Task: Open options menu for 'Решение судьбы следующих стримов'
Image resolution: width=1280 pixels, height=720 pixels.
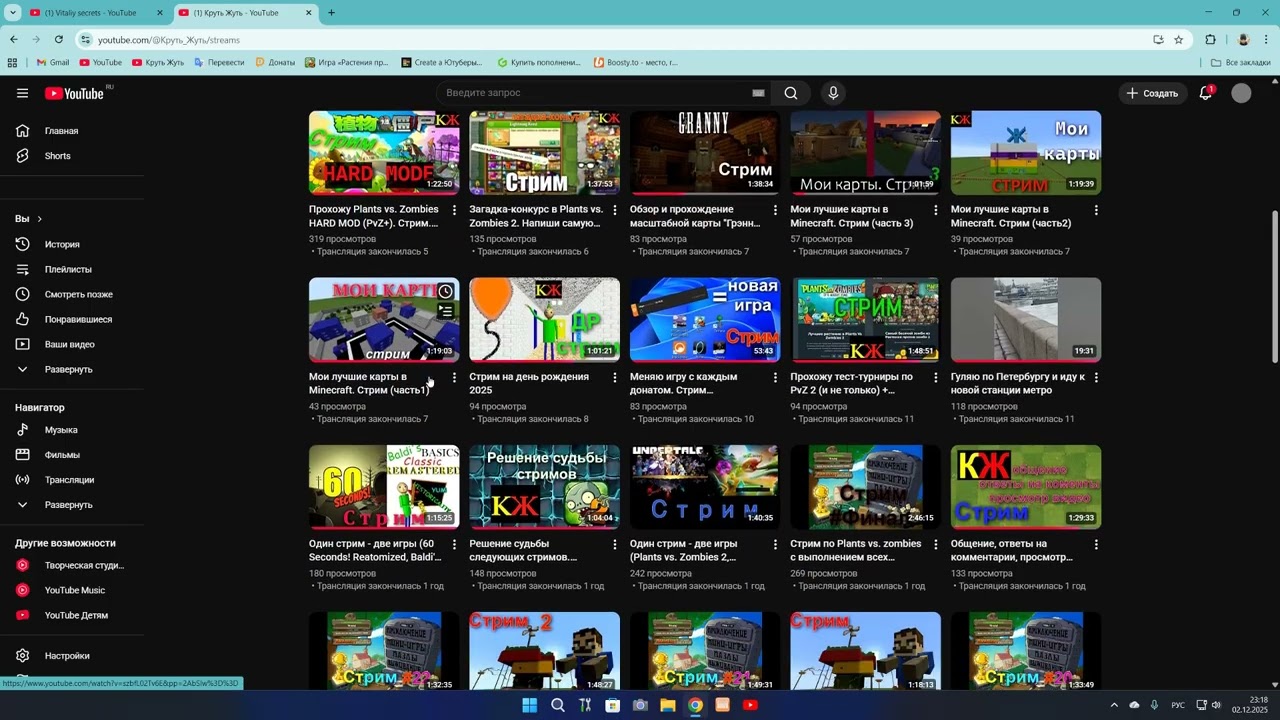Action: [x=615, y=545]
